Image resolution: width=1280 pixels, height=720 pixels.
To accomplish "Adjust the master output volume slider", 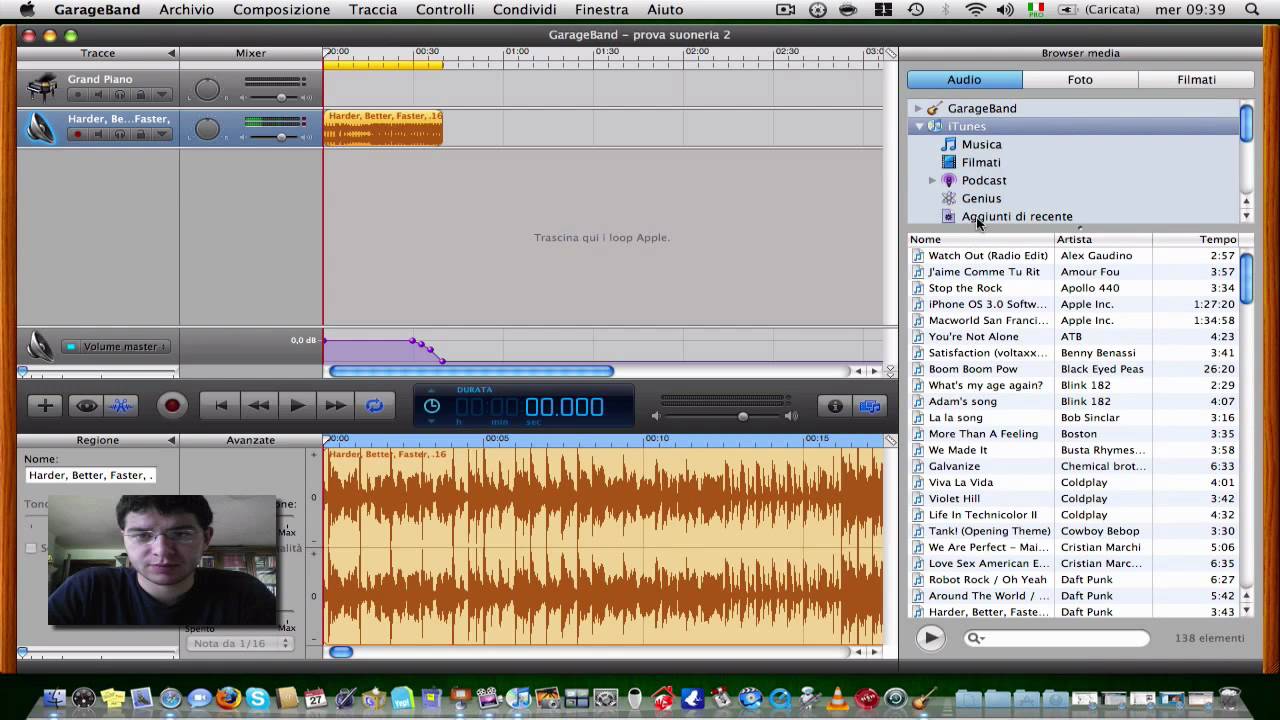I will pyautogui.click(x=742, y=416).
